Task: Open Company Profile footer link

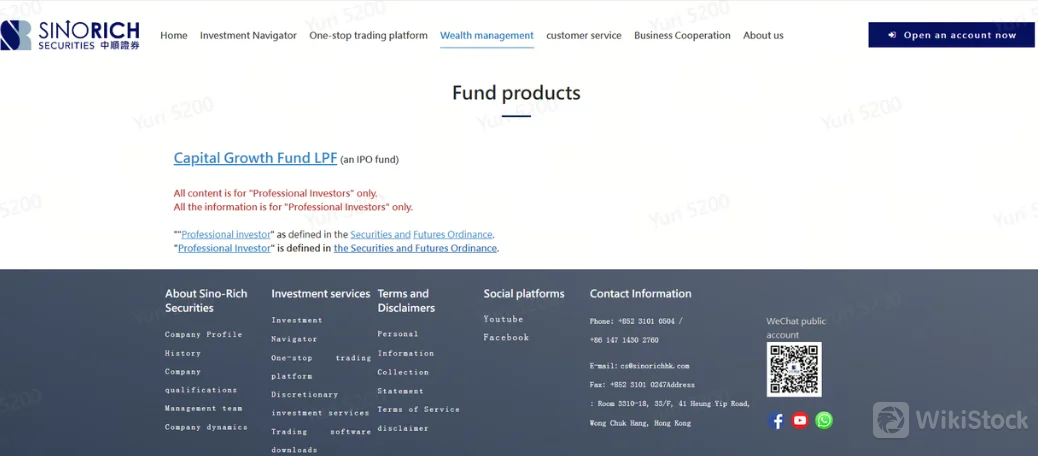Action: (x=204, y=334)
